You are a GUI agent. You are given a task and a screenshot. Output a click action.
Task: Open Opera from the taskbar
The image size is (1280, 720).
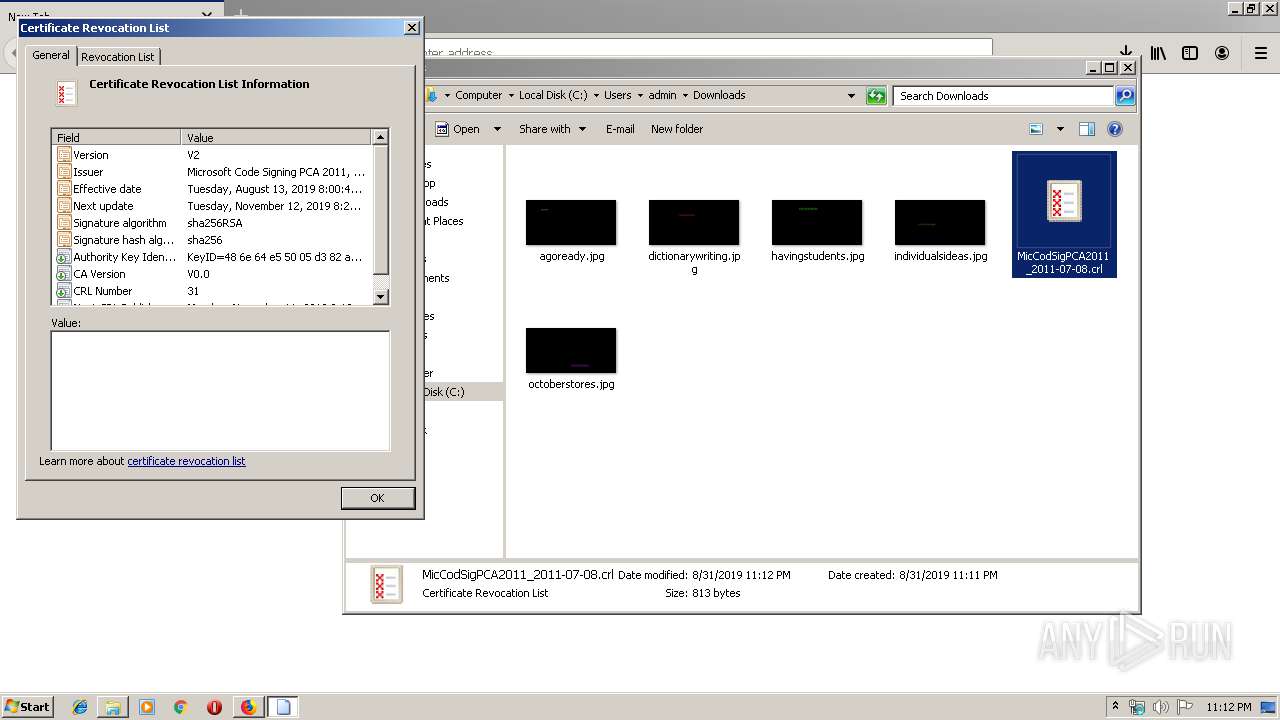pyautogui.click(x=214, y=707)
